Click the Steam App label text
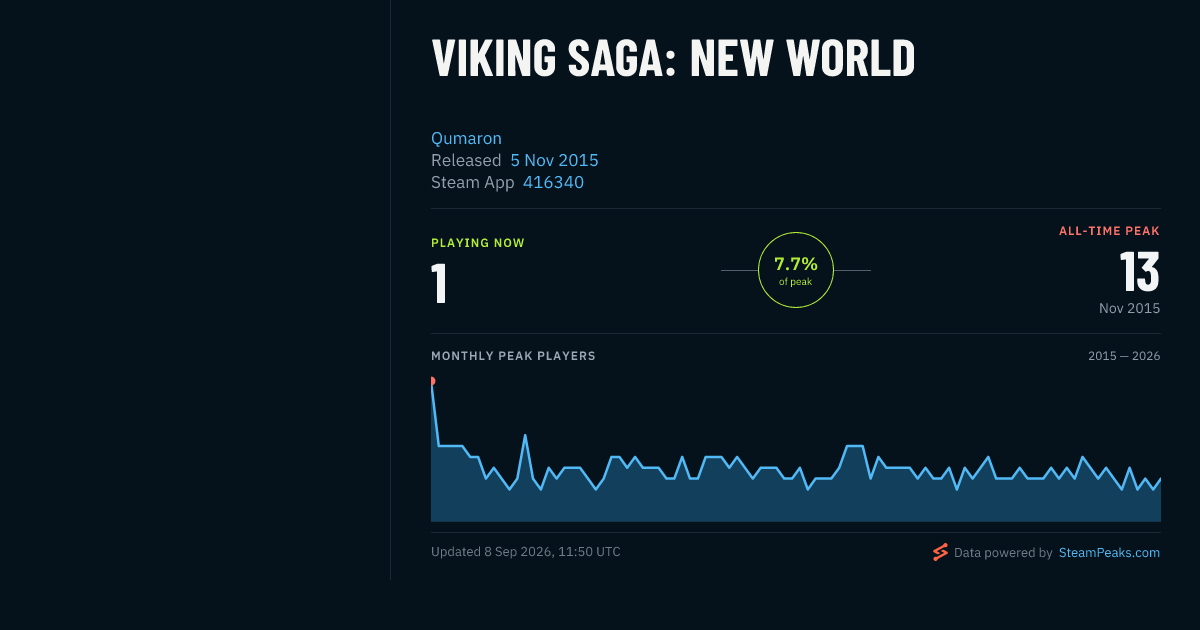This screenshot has height=630, width=1200. (x=473, y=182)
